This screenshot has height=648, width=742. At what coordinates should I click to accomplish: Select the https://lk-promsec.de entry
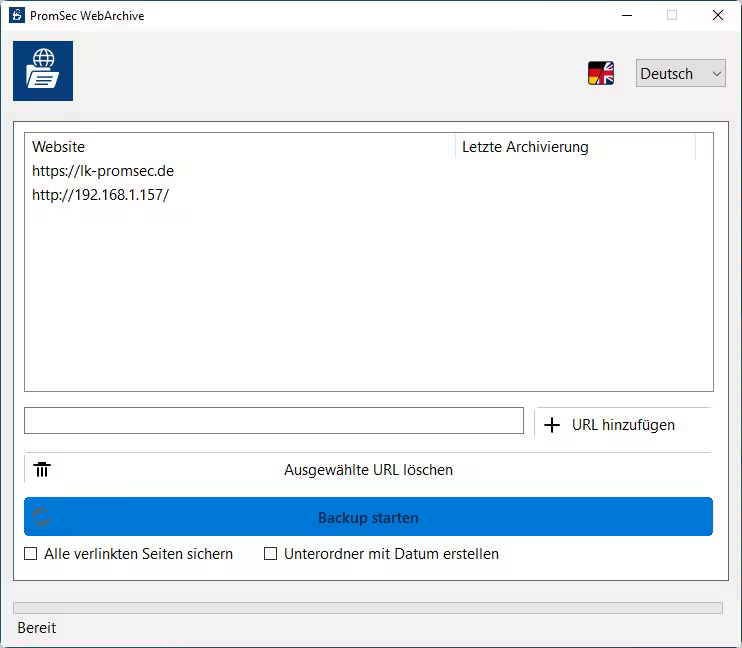103,171
